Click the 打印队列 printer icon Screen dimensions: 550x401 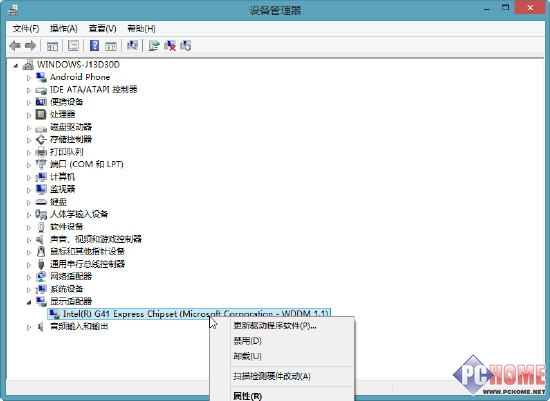41,152
